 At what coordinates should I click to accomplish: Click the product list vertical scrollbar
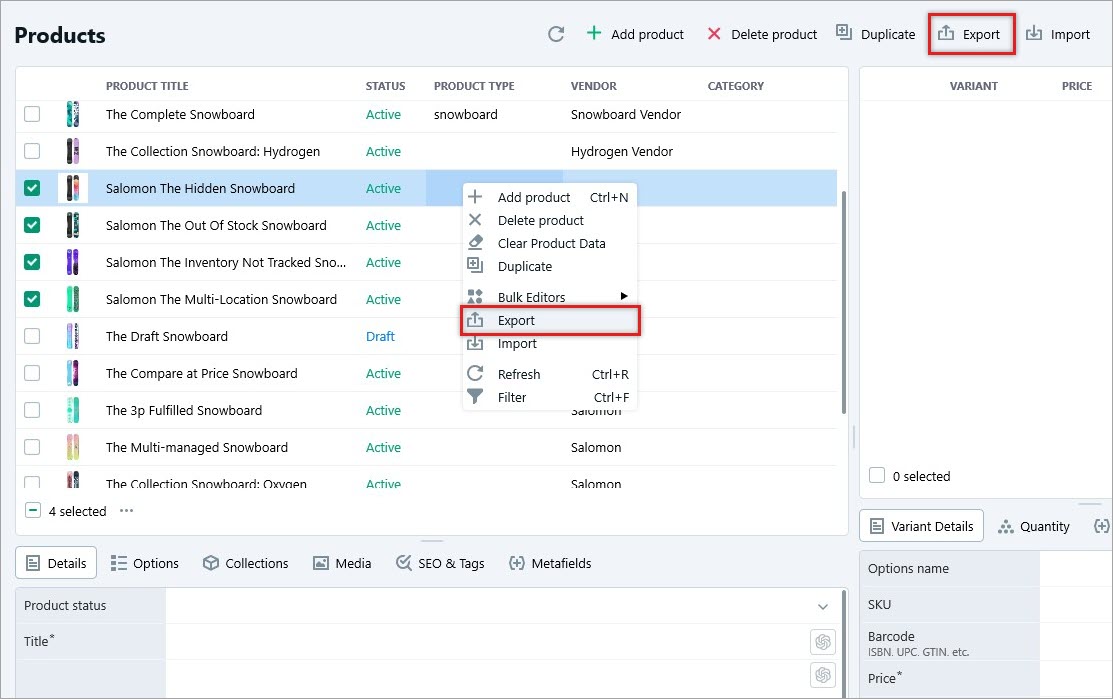pyautogui.click(x=843, y=302)
